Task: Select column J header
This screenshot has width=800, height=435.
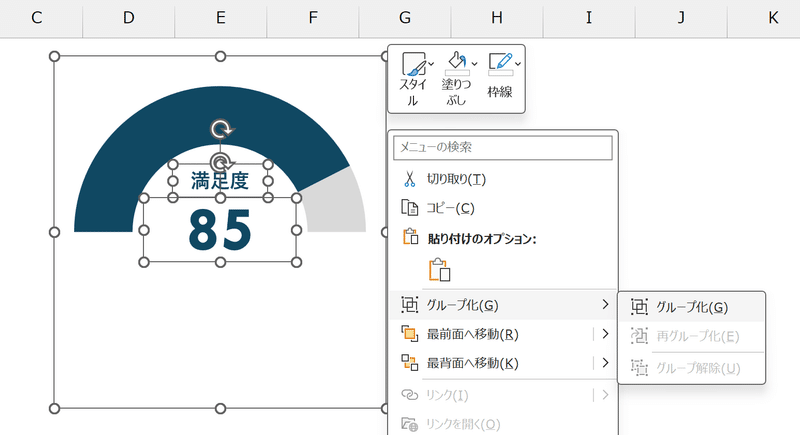Action: [681, 18]
